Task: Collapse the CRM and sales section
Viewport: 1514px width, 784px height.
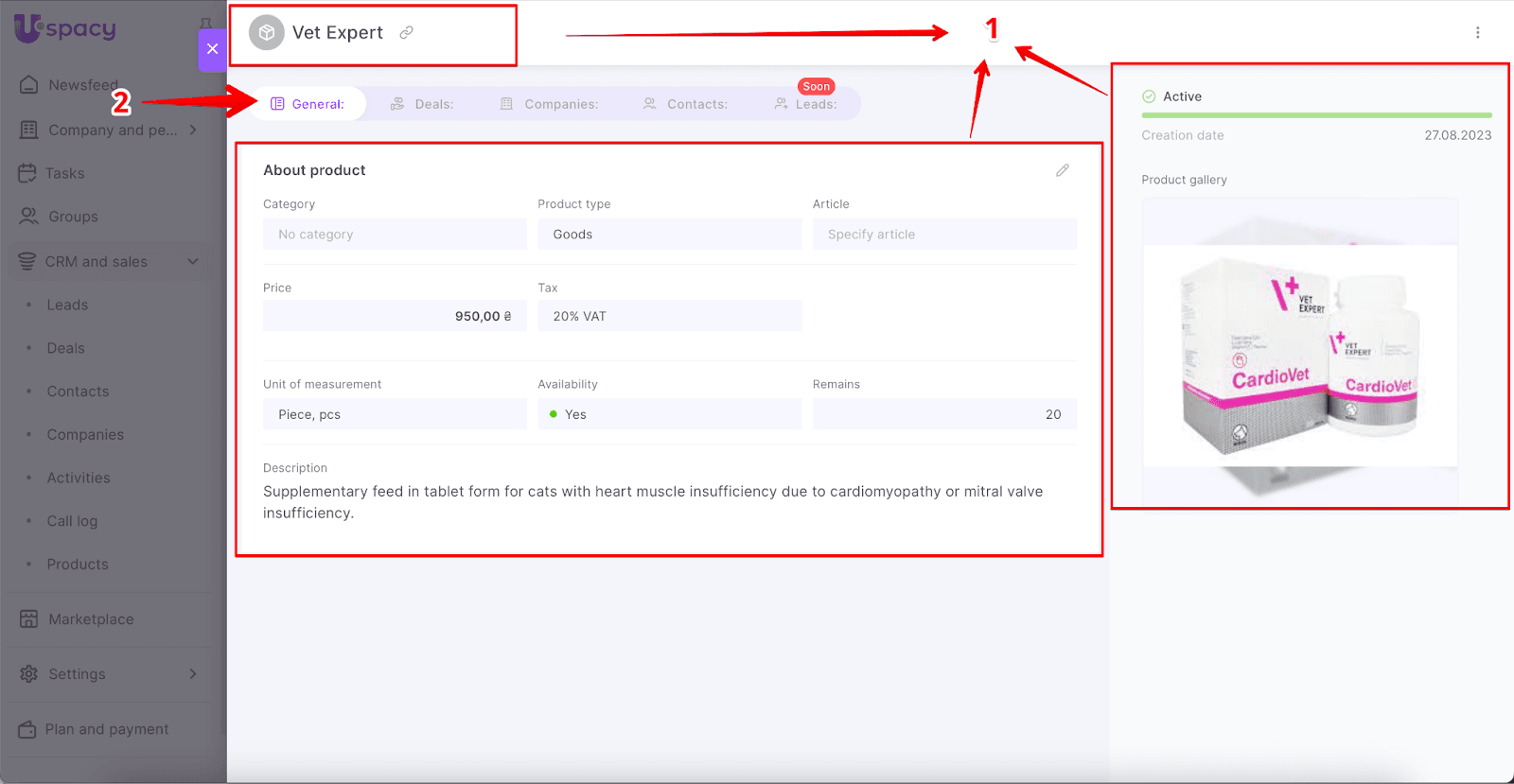Action: coord(193,262)
